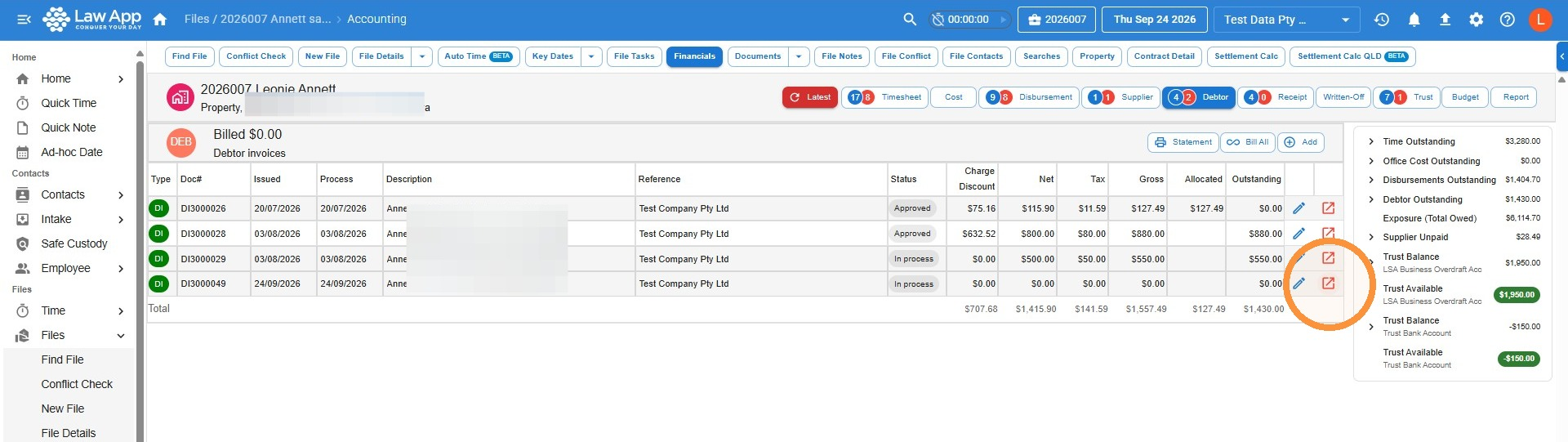This screenshot has height=442, width=1568.
Task: Open Auto Time BETA button
Action: pyautogui.click(x=479, y=56)
